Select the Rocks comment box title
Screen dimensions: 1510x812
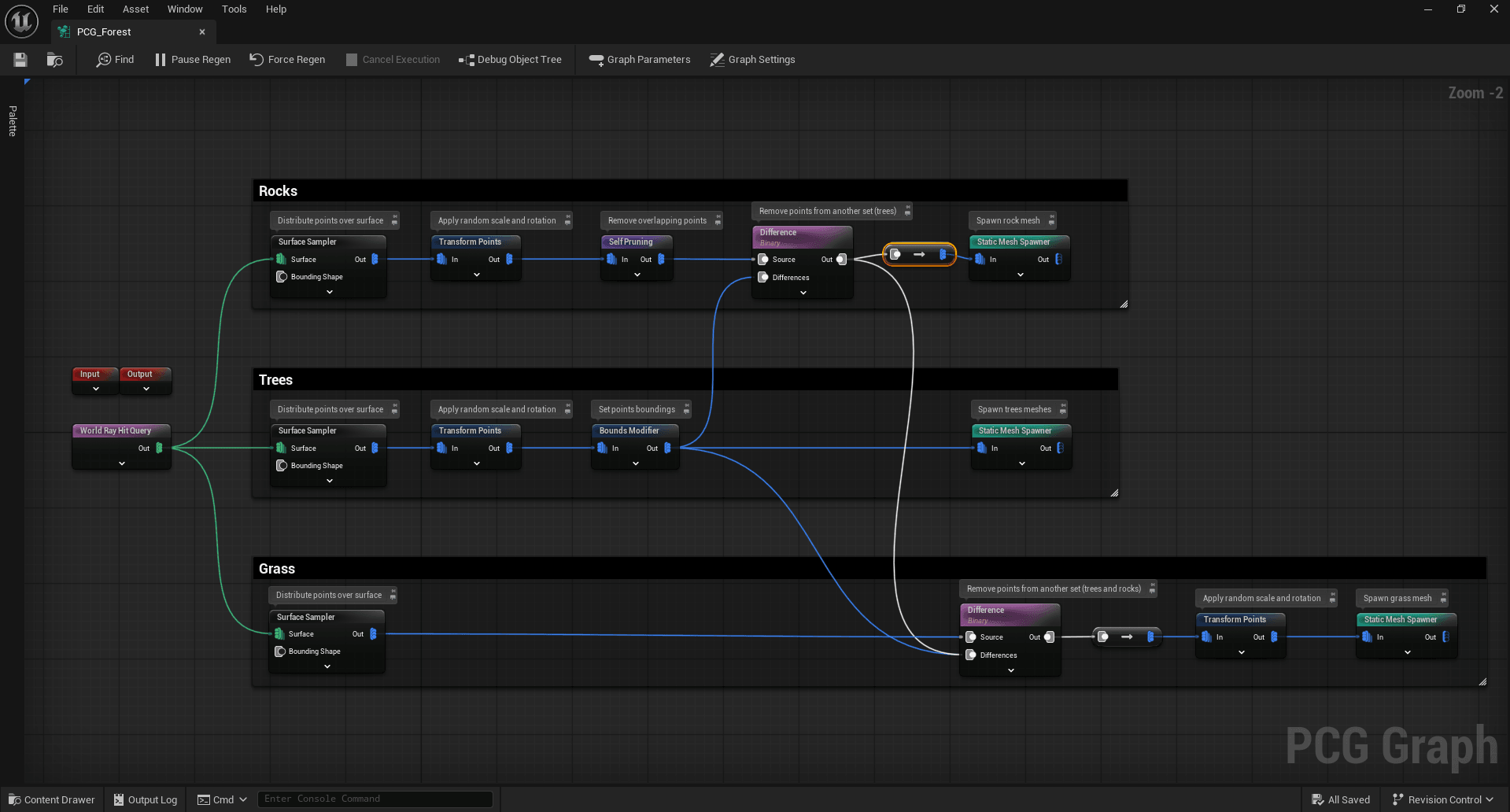278,191
